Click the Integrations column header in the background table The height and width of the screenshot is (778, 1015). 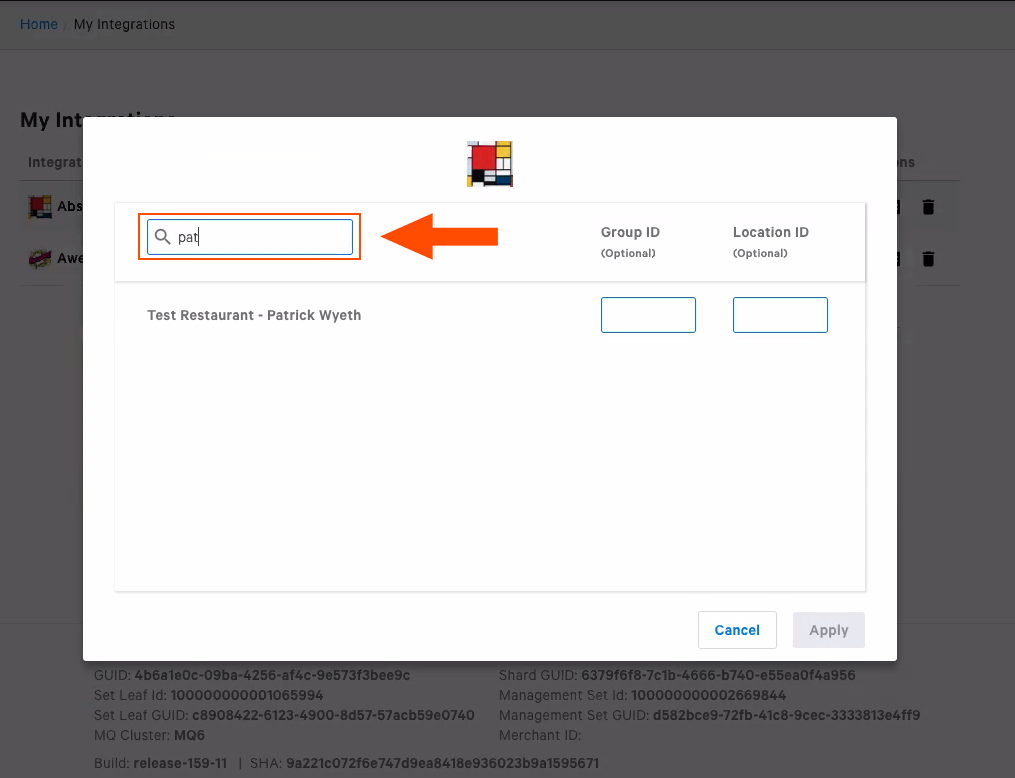[55, 162]
